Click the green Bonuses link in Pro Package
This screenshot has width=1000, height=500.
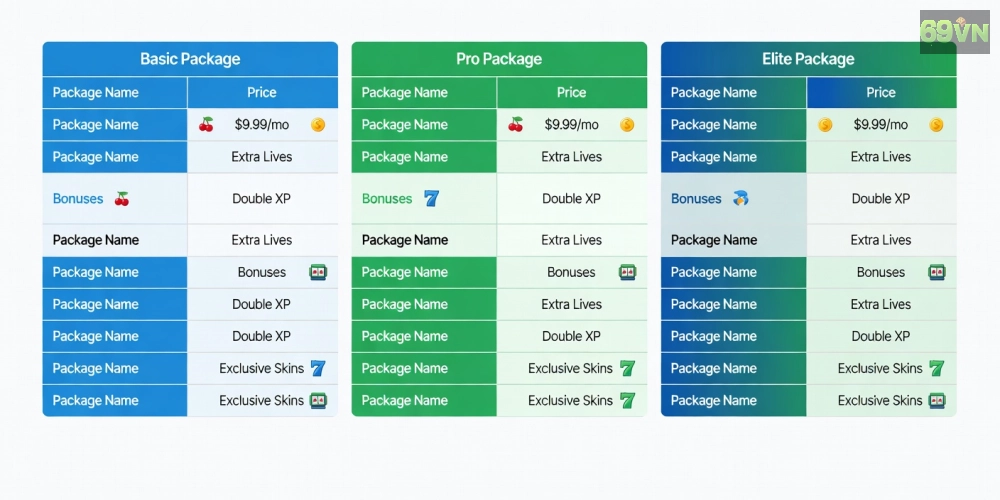click(387, 199)
